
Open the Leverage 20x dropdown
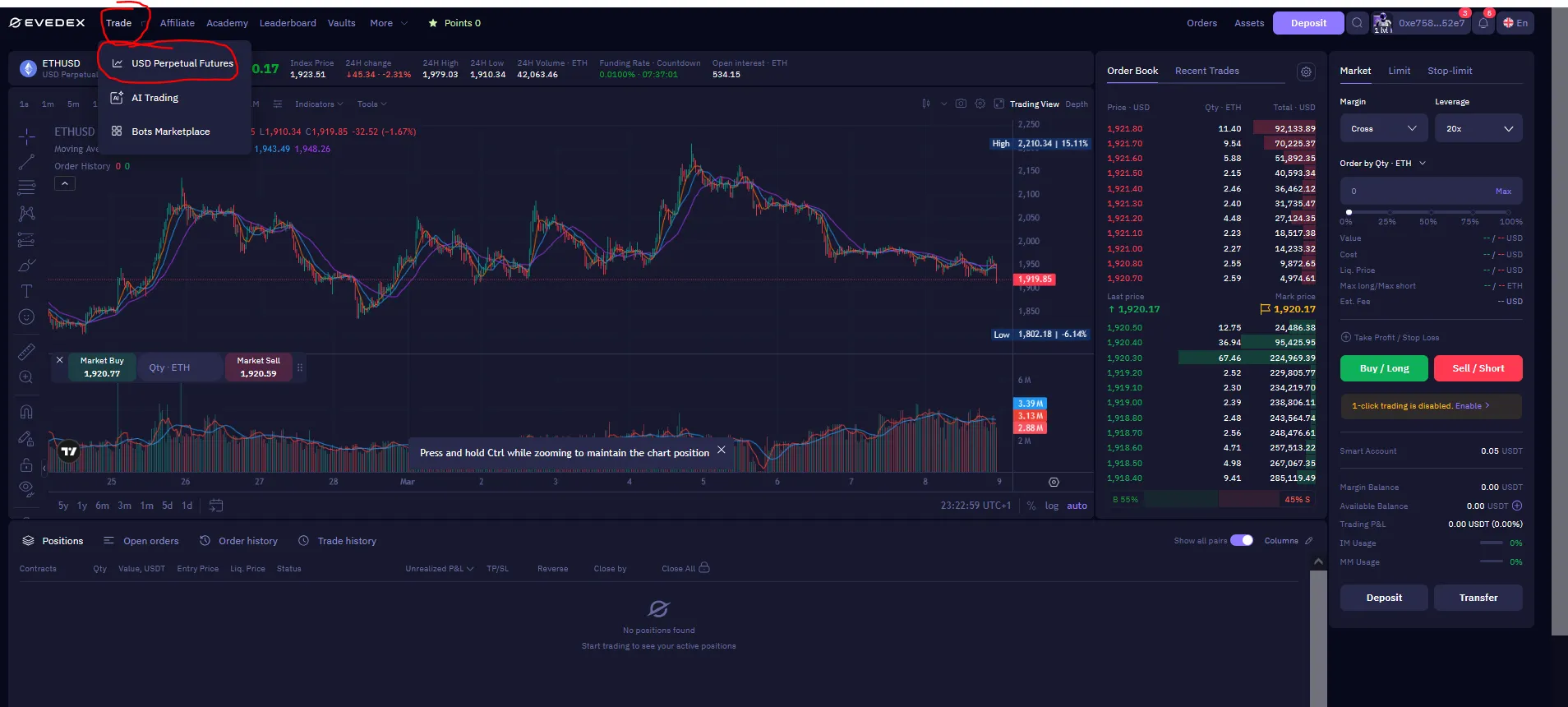pyautogui.click(x=1478, y=129)
